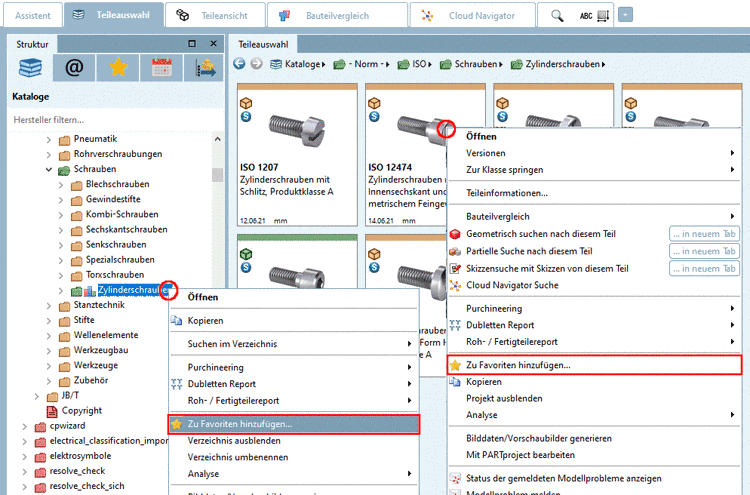Screen dimensions: 750x495
Task: Click the Hersteller filtern input field
Action: pyautogui.click(x=114, y=120)
